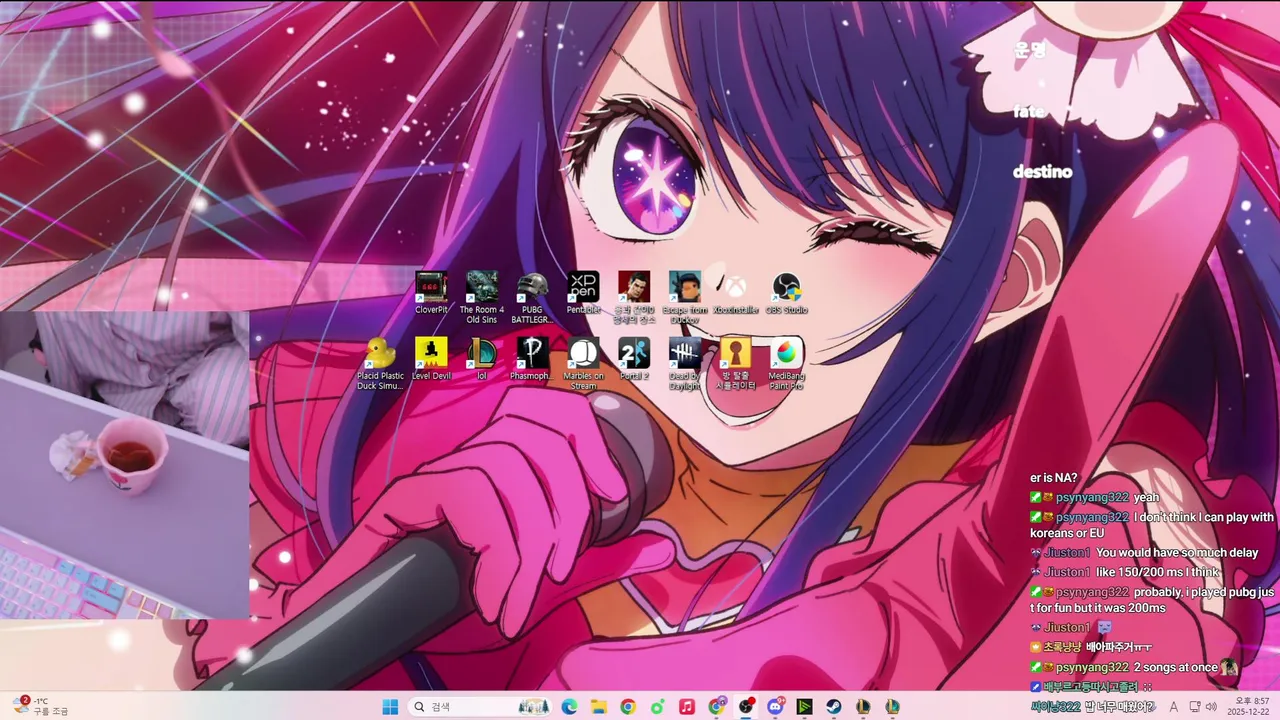Select Placid Plastic Duck Simulator shortcut

[x=381, y=363]
